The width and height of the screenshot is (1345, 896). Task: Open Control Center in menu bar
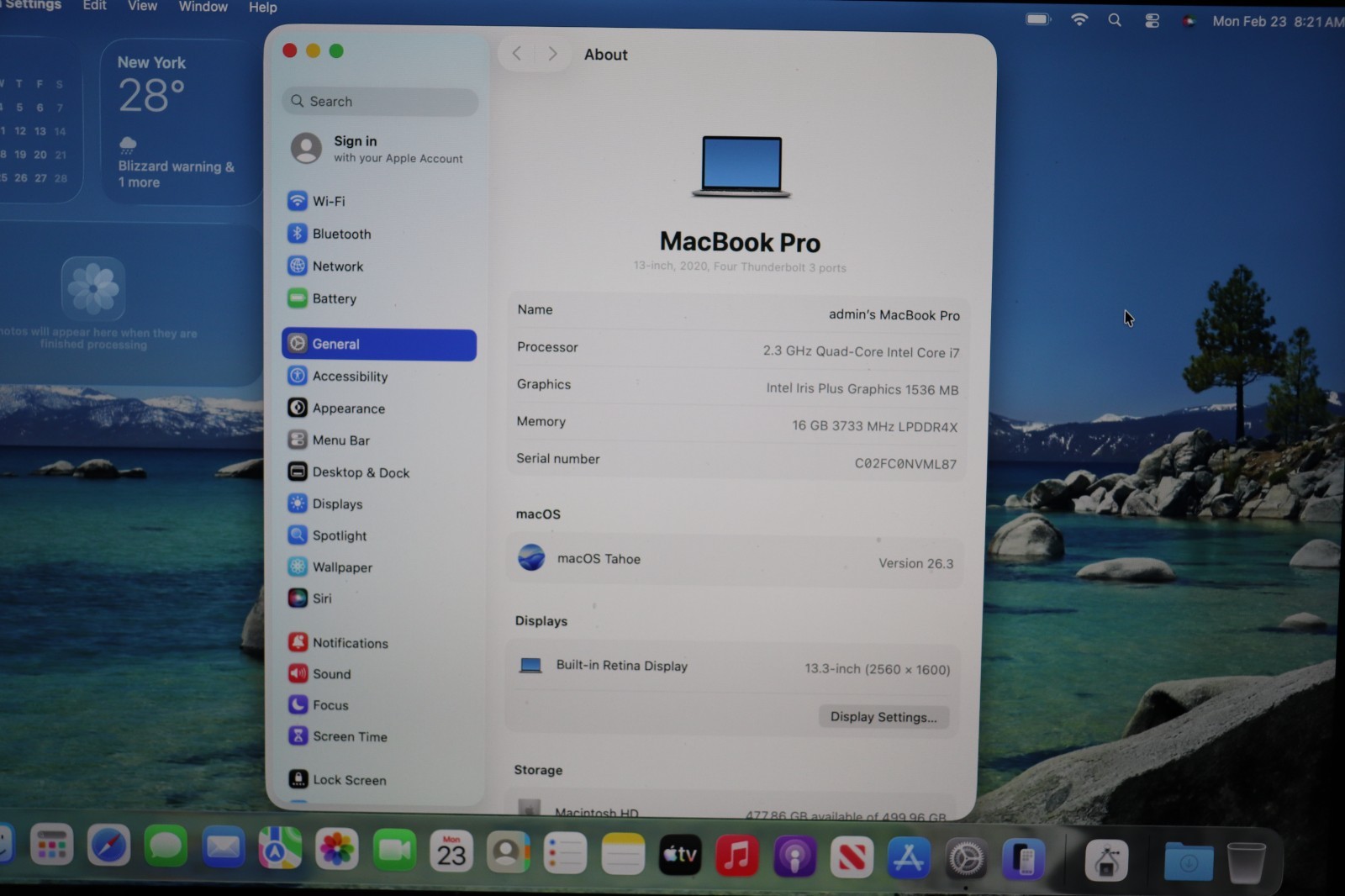click(1152, 21)
